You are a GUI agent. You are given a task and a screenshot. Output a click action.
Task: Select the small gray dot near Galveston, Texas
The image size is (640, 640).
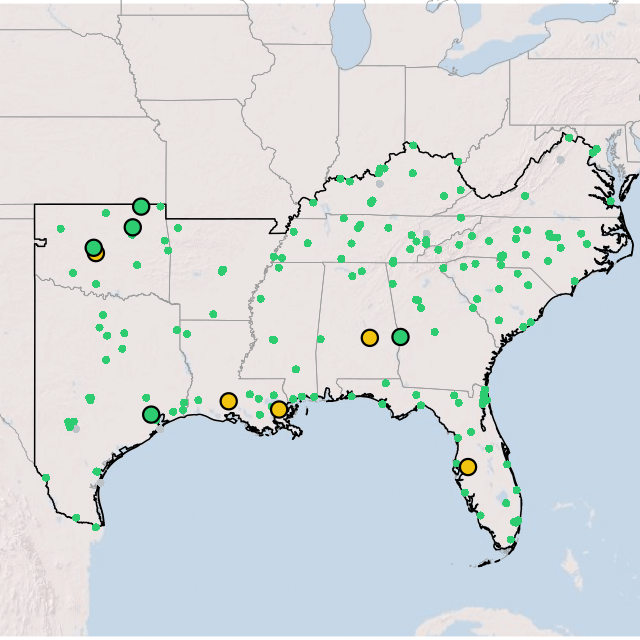160,429
